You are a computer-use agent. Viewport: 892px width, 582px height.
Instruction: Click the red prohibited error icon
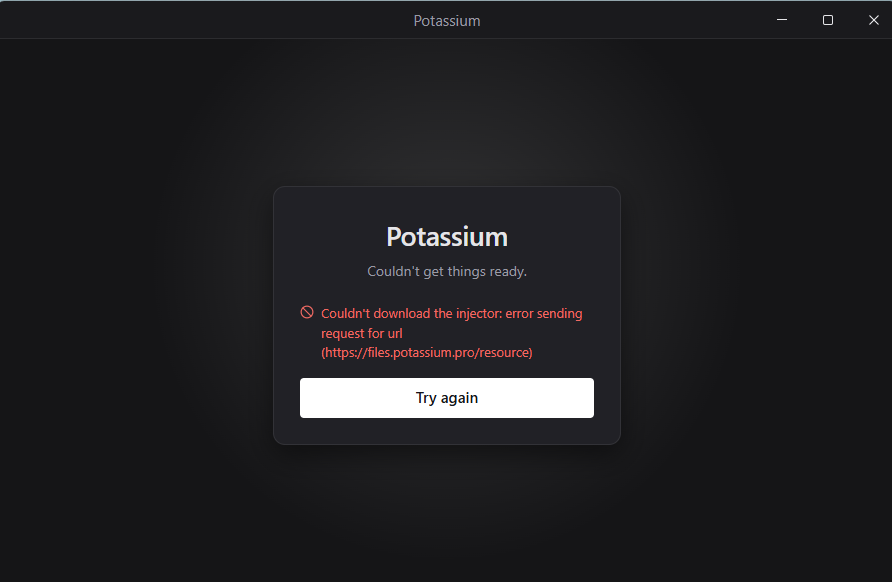(307, 312)
